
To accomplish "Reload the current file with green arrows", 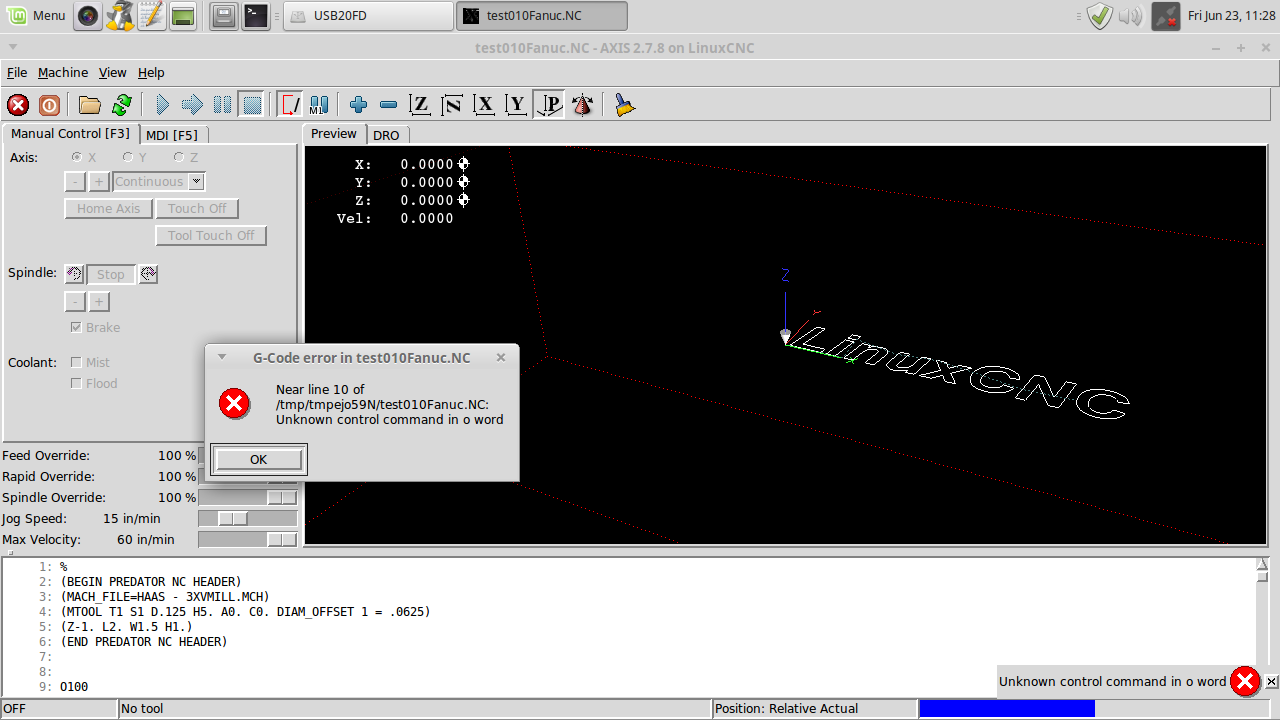I will click(x=122, y=105).
